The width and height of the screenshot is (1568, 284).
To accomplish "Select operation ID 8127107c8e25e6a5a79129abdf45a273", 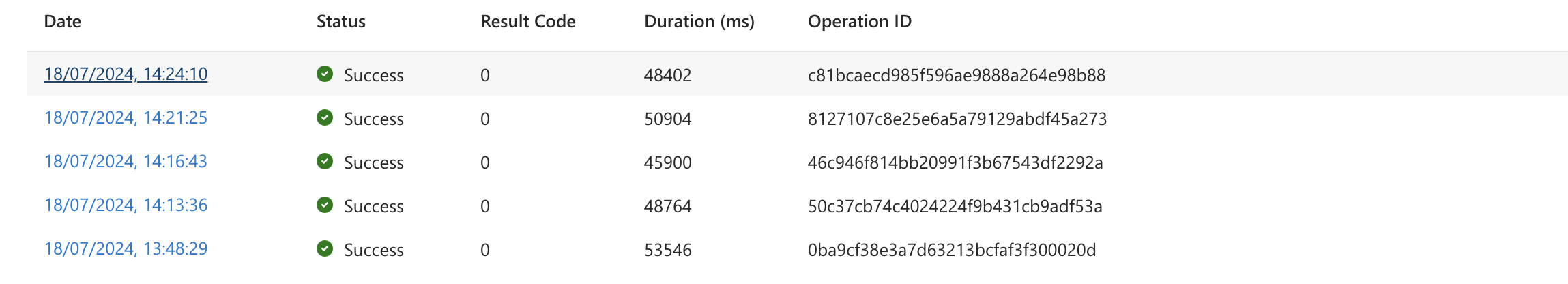I will point(957,119).
